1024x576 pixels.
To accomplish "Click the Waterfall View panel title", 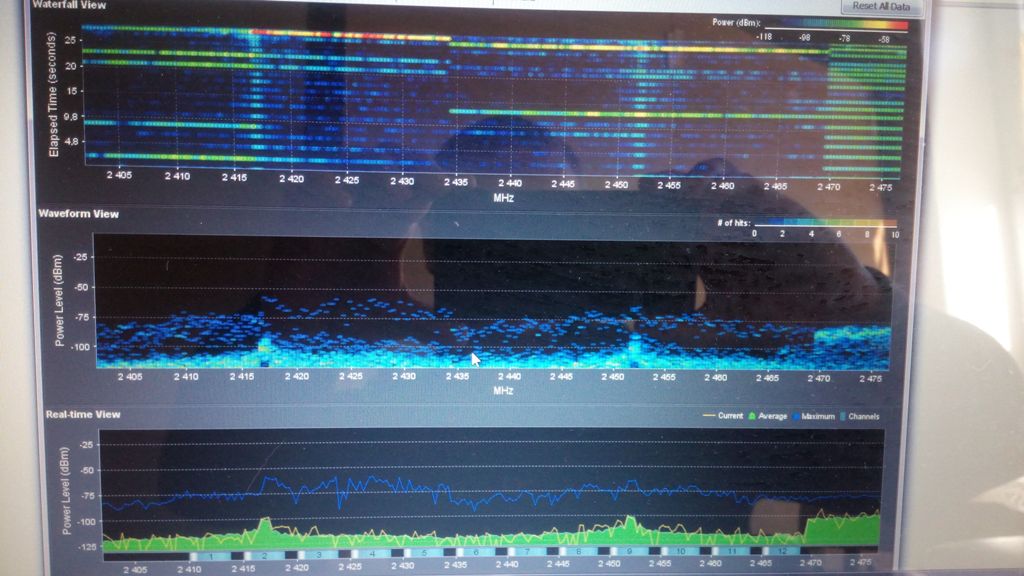I will click(69, 5).
